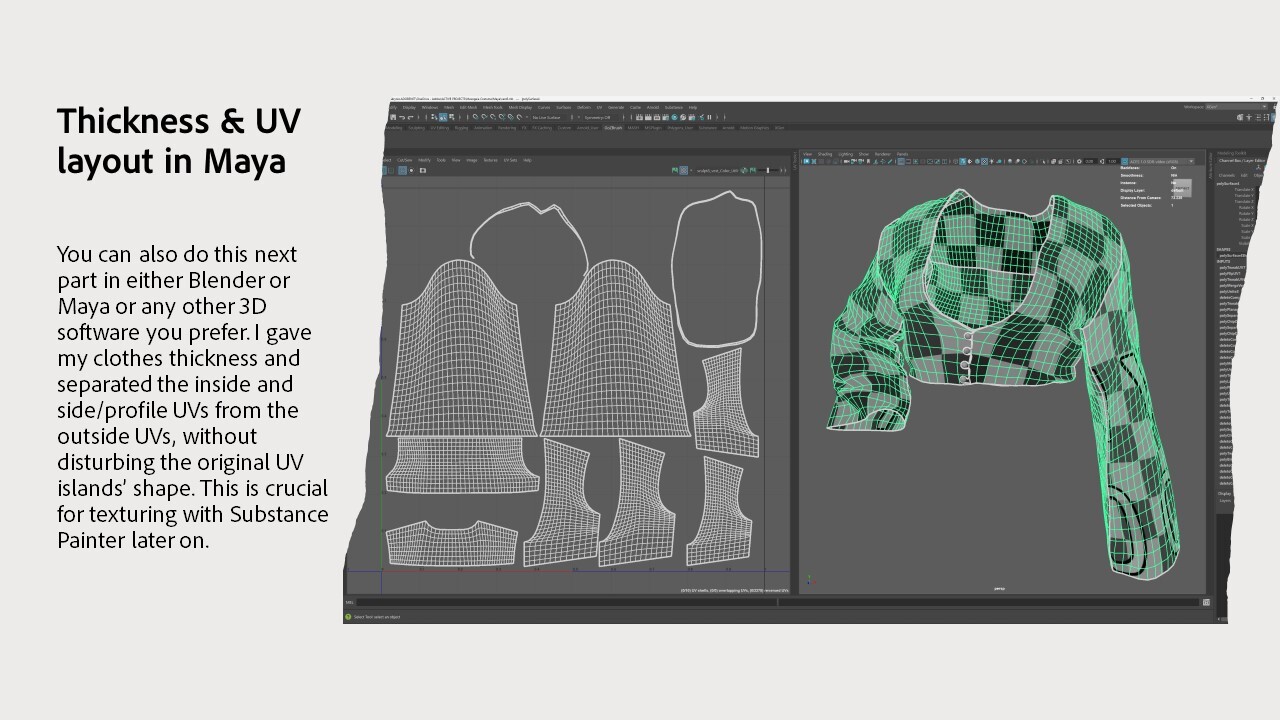1280x720 pixels.
Task: Click viewport Gamma icon
Action: (1102, 162)
